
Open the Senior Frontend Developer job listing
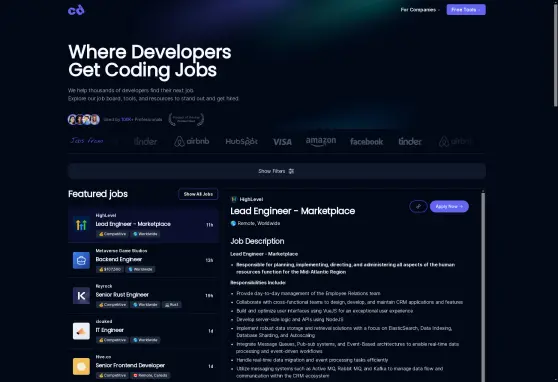143,366
